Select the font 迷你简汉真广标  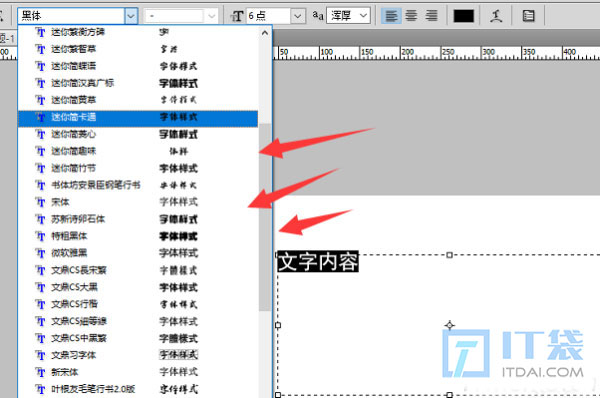click(x=138, y=83)
